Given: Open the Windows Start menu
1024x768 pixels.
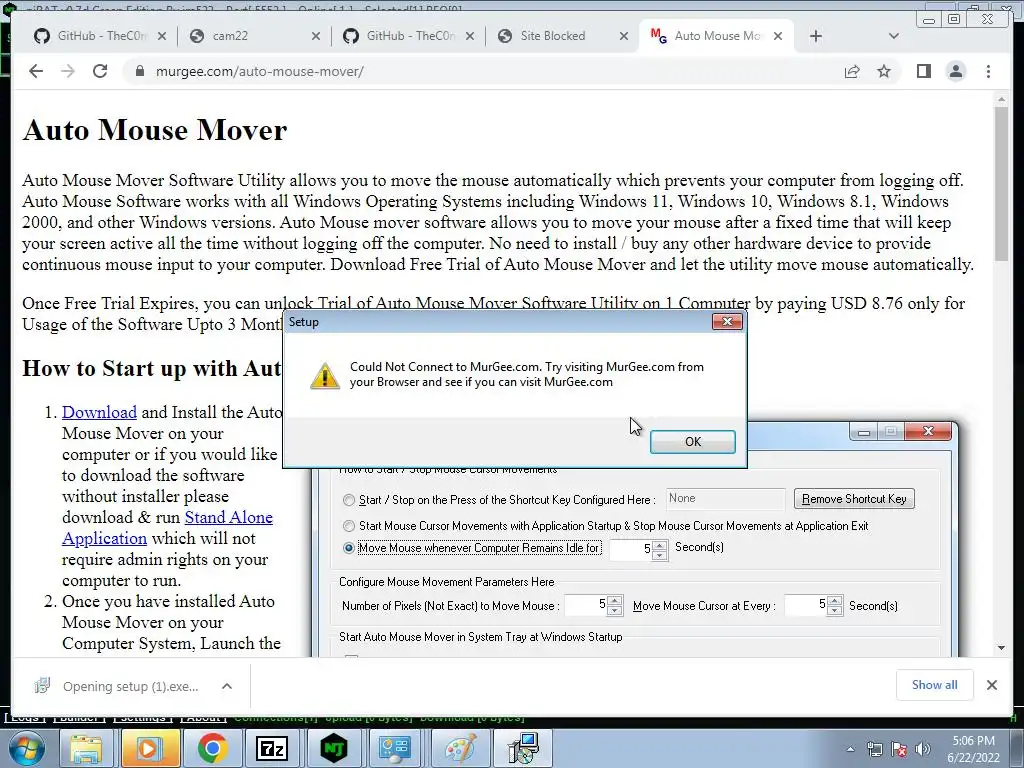Looking at the screenshot, I should point(26,748).
